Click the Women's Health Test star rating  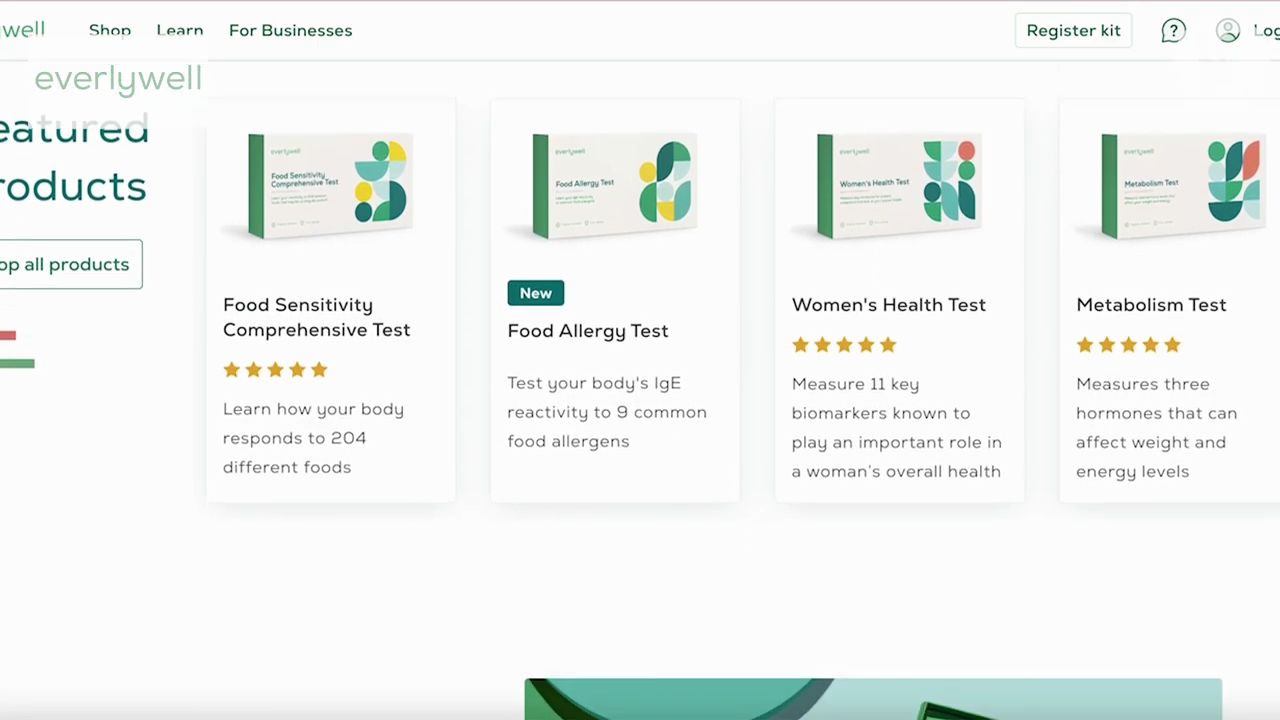point(844,345)
